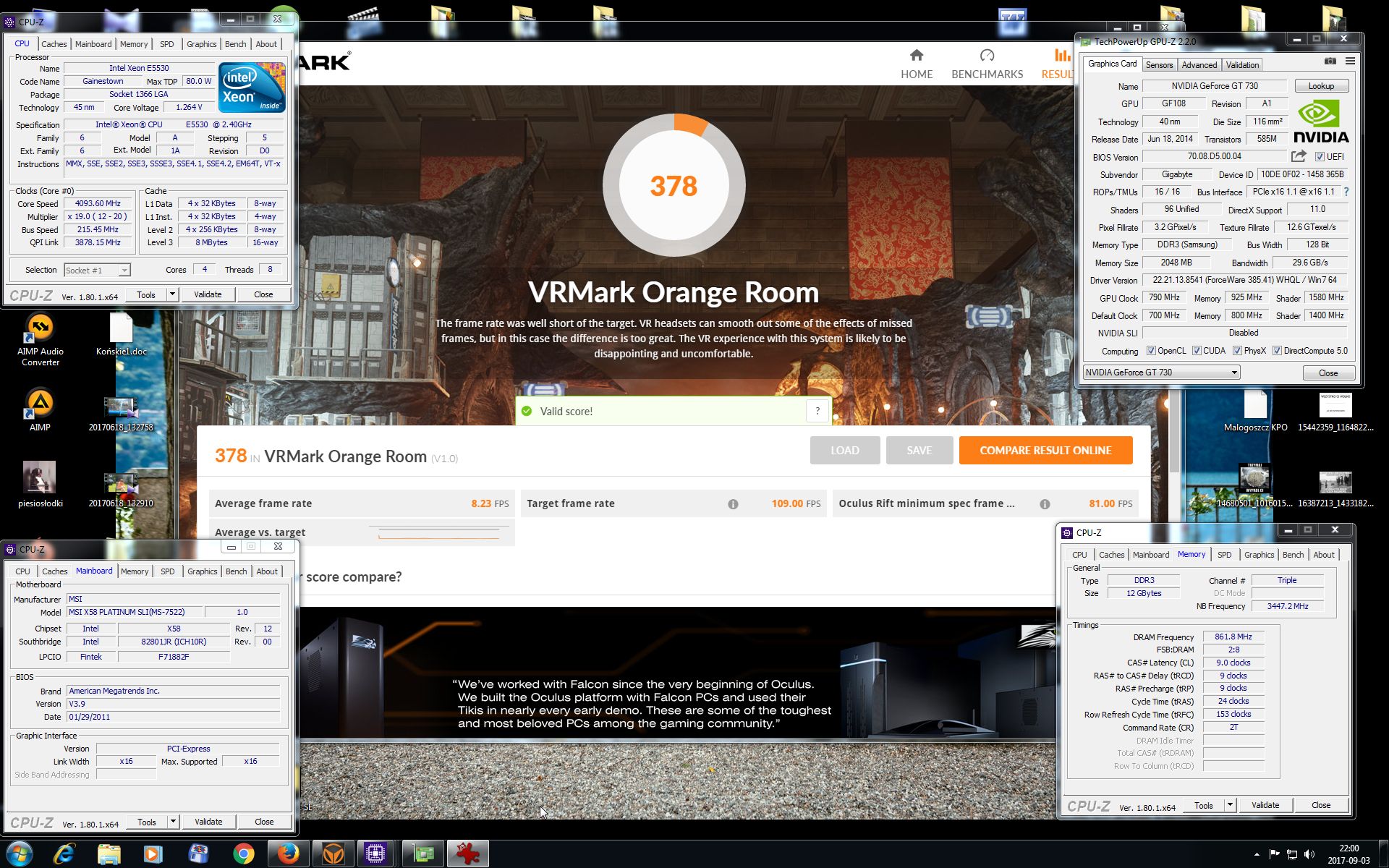Select the Końskie1.doc desktop file
Image resolution: width=1389 pixels, height=868 pixels.
(x=121, y=335)
